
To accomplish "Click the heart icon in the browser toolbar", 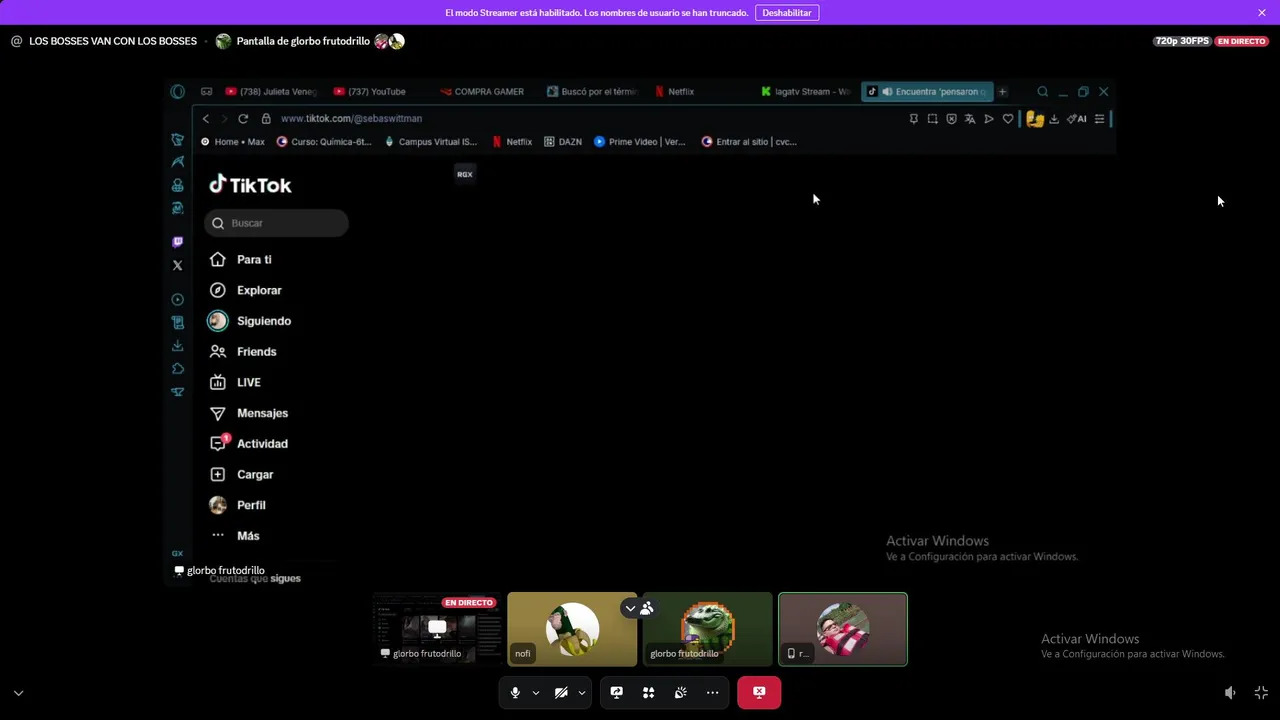I will point(1008,119).
